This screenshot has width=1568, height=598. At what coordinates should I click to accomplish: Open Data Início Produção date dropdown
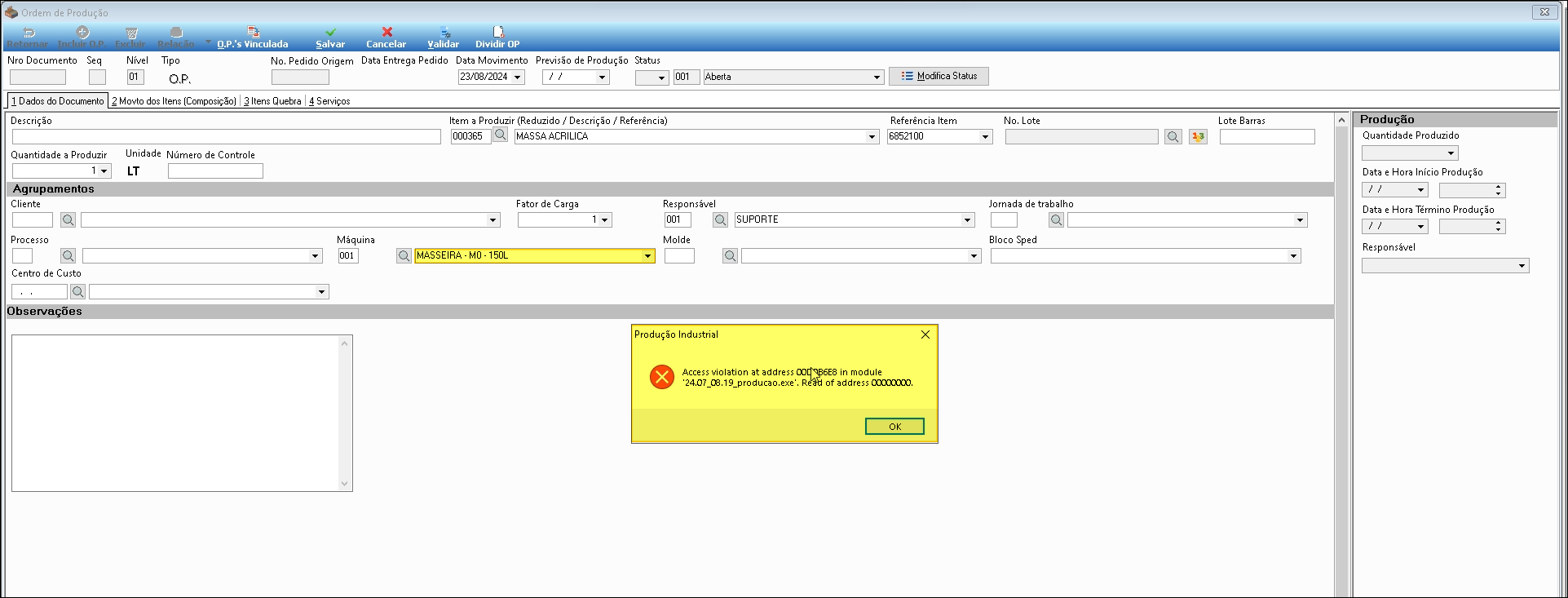[x=1420, y=190]
